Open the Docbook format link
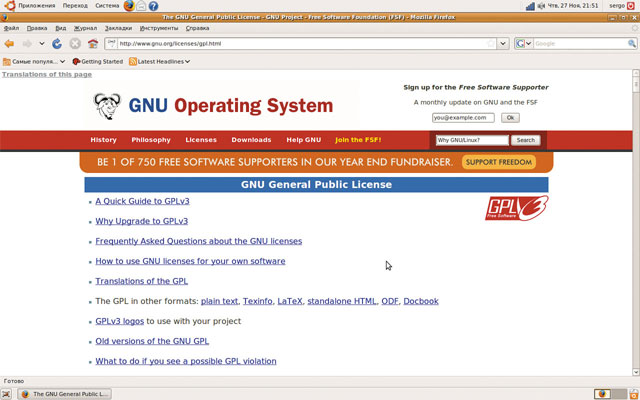This screenshot has width=640, height=400. pos(421,301)
